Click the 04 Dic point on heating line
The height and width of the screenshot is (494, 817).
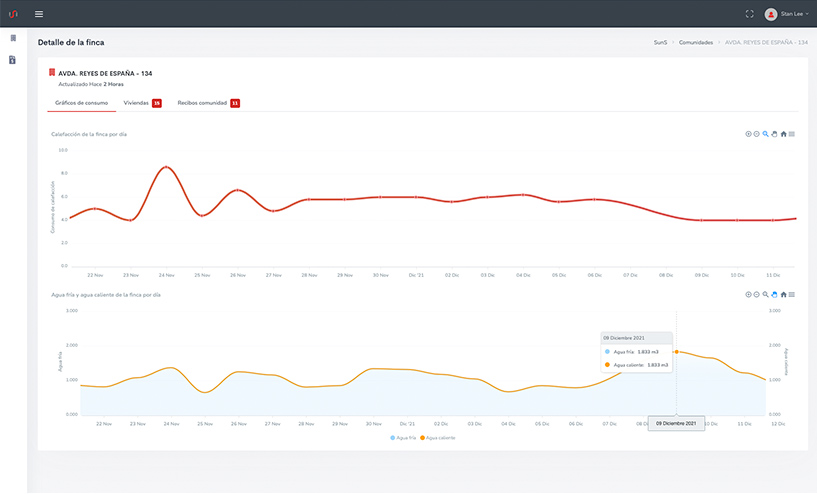pos(523,194)
